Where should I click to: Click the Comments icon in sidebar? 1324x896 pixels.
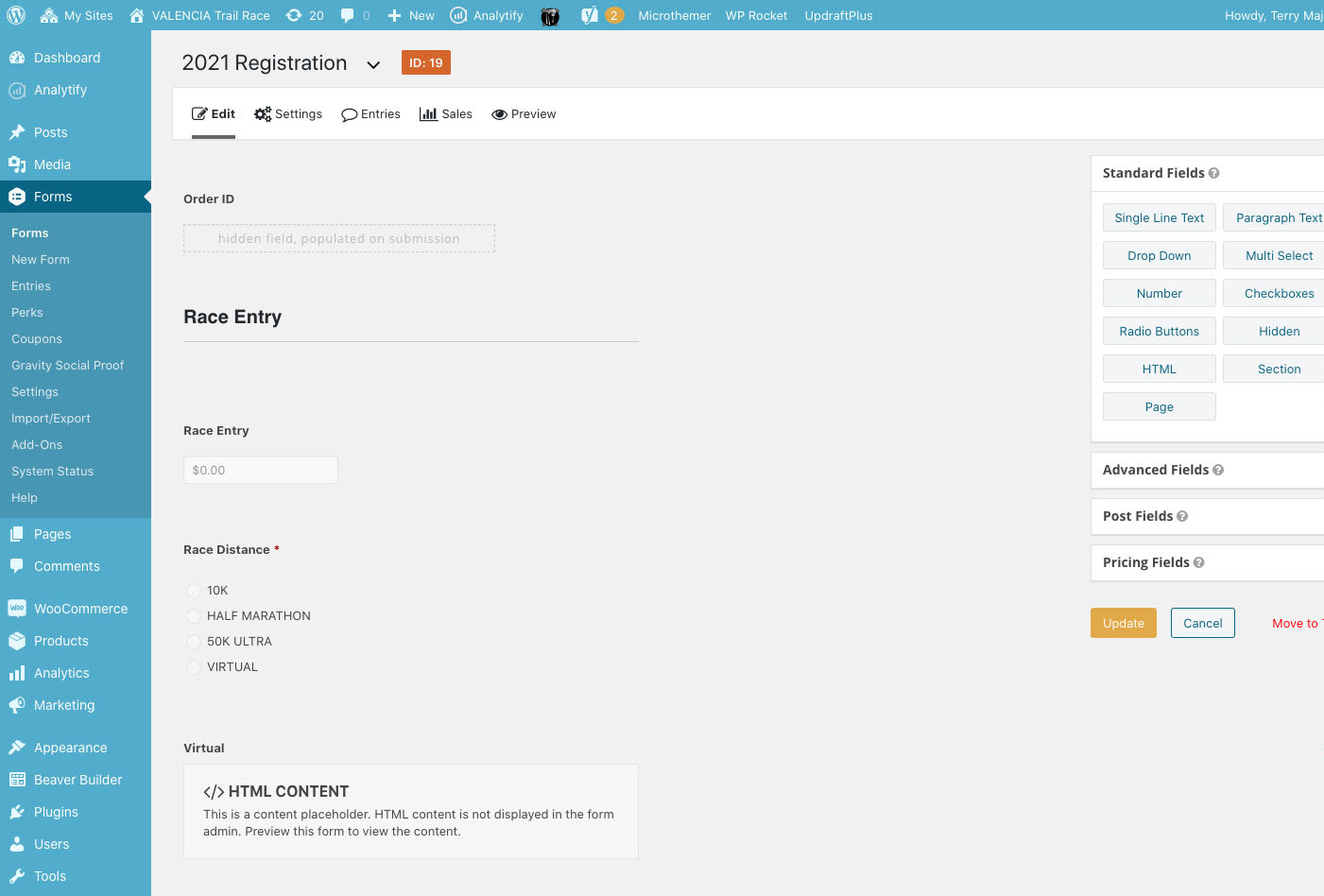click(17, 566)
